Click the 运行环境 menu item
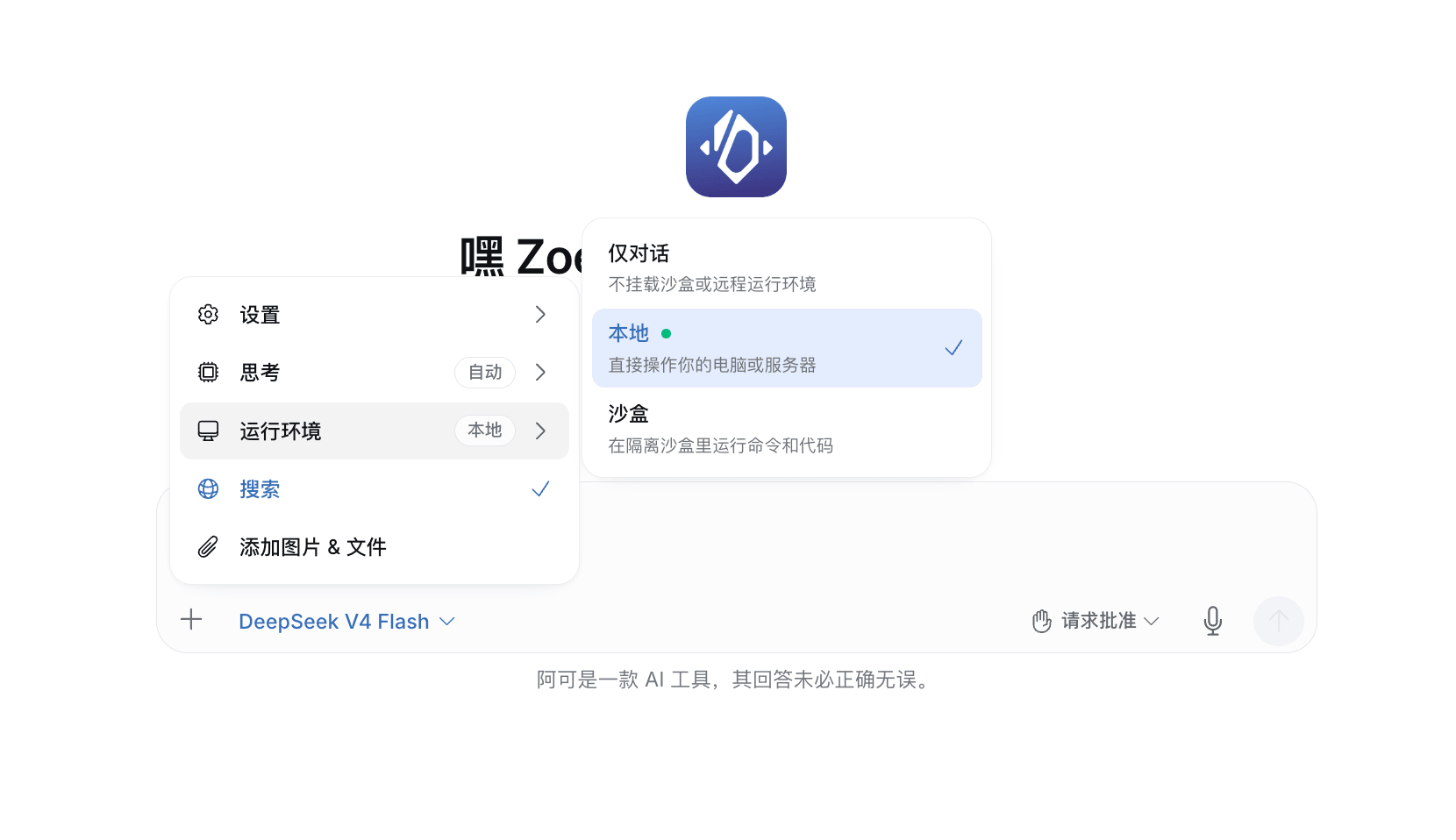 pos(375,431)
